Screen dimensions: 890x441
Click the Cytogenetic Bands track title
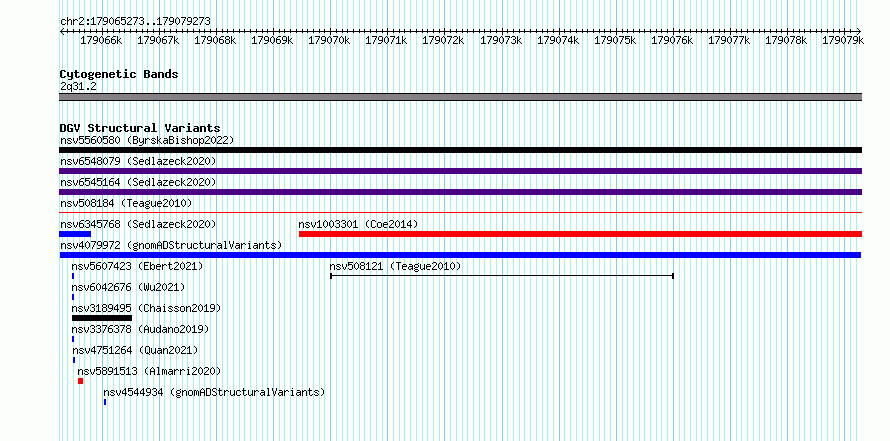(119, 74)
